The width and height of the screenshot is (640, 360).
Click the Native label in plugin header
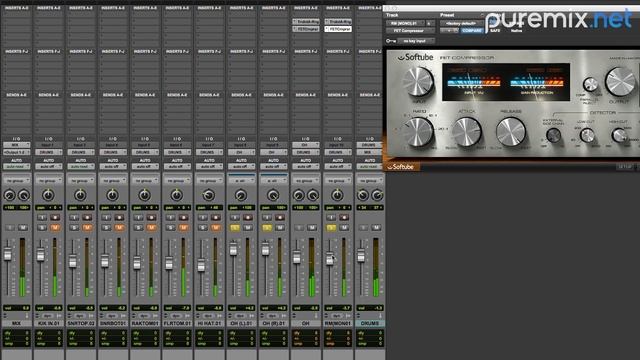coord(516,31)
